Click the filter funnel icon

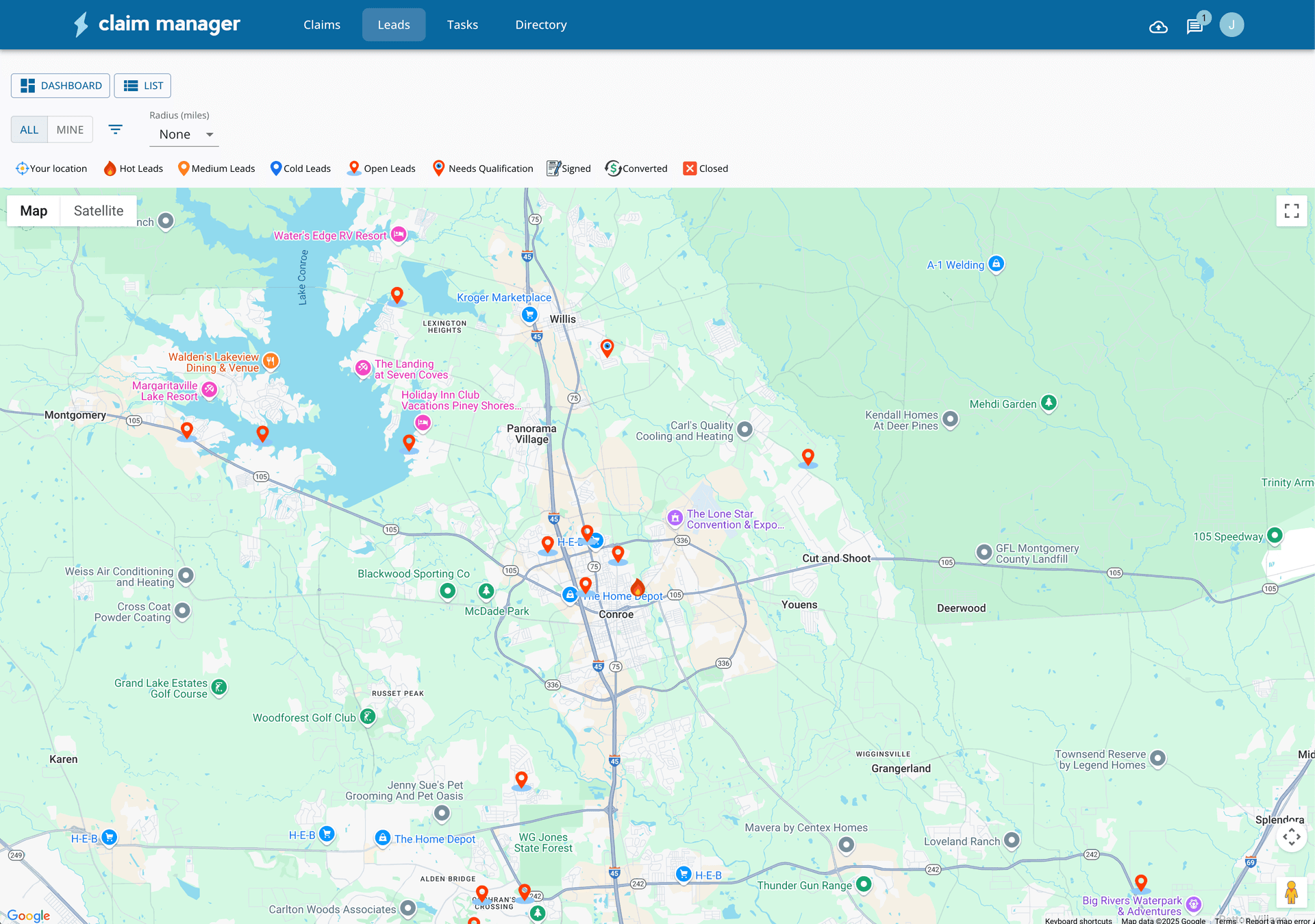115,129
